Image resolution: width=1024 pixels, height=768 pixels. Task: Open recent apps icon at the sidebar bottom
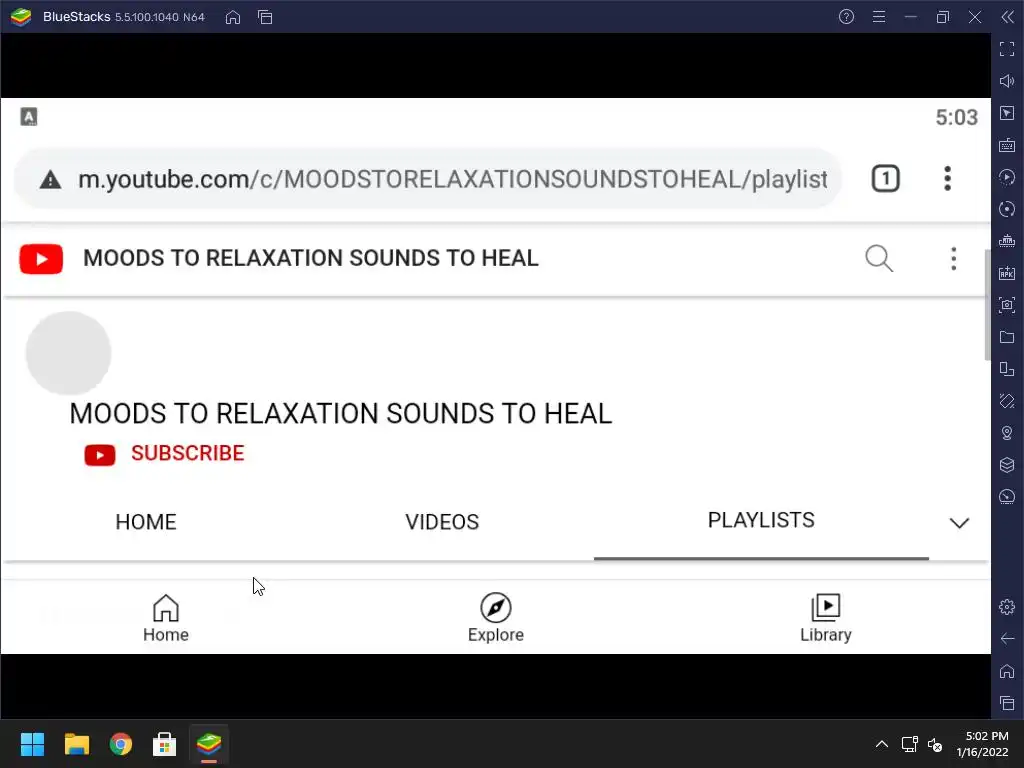coord(1007,703)
